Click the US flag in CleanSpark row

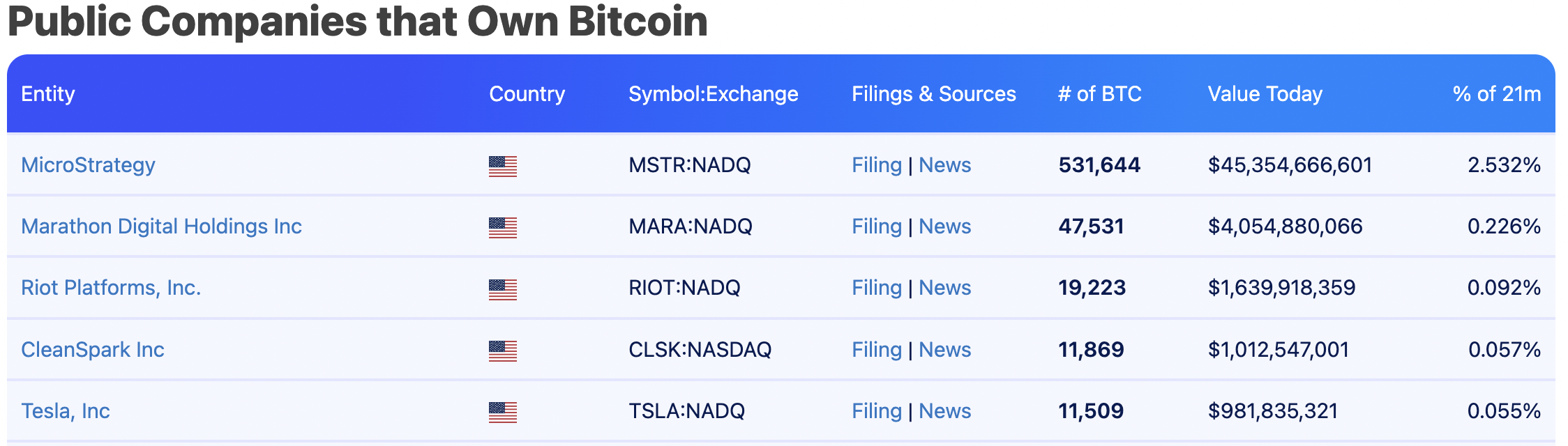click(x=503, y=351)
